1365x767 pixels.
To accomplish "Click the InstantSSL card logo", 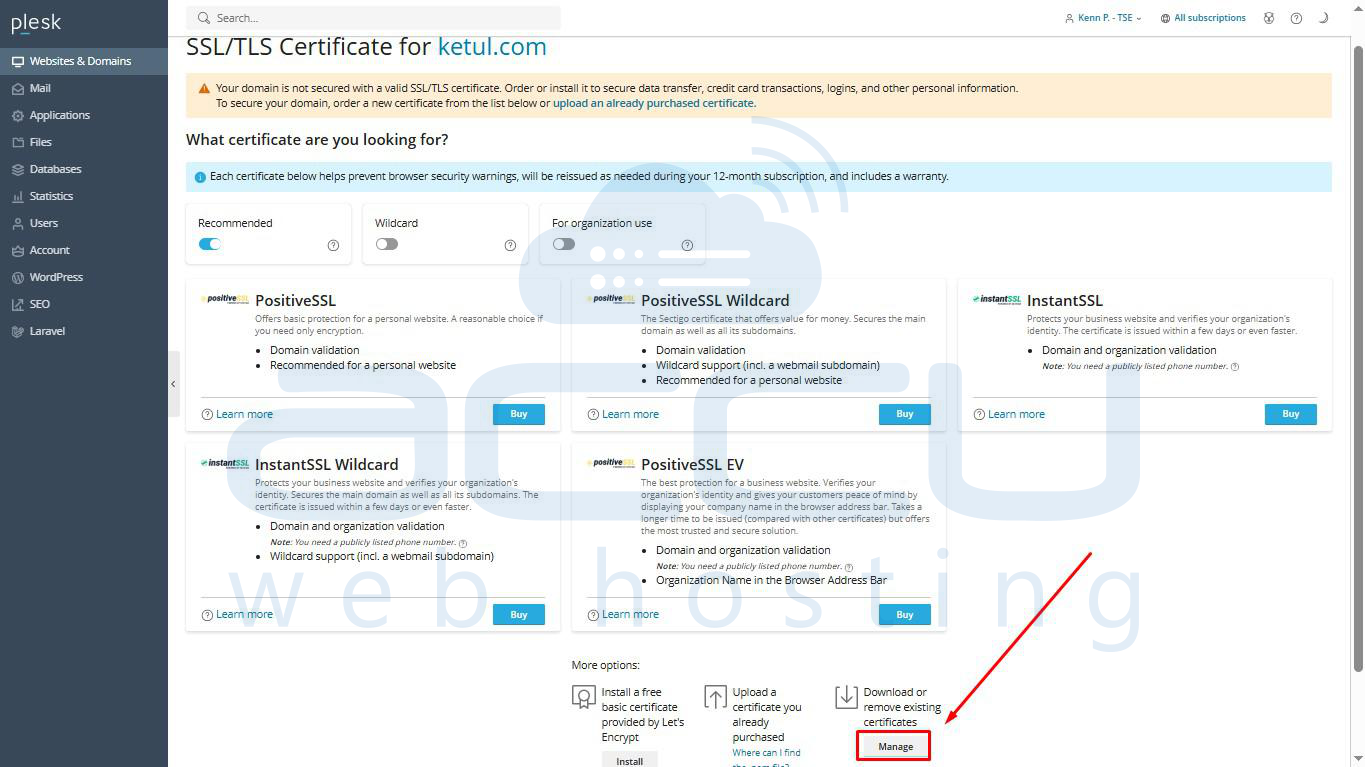I will click(x=997, y=298).
